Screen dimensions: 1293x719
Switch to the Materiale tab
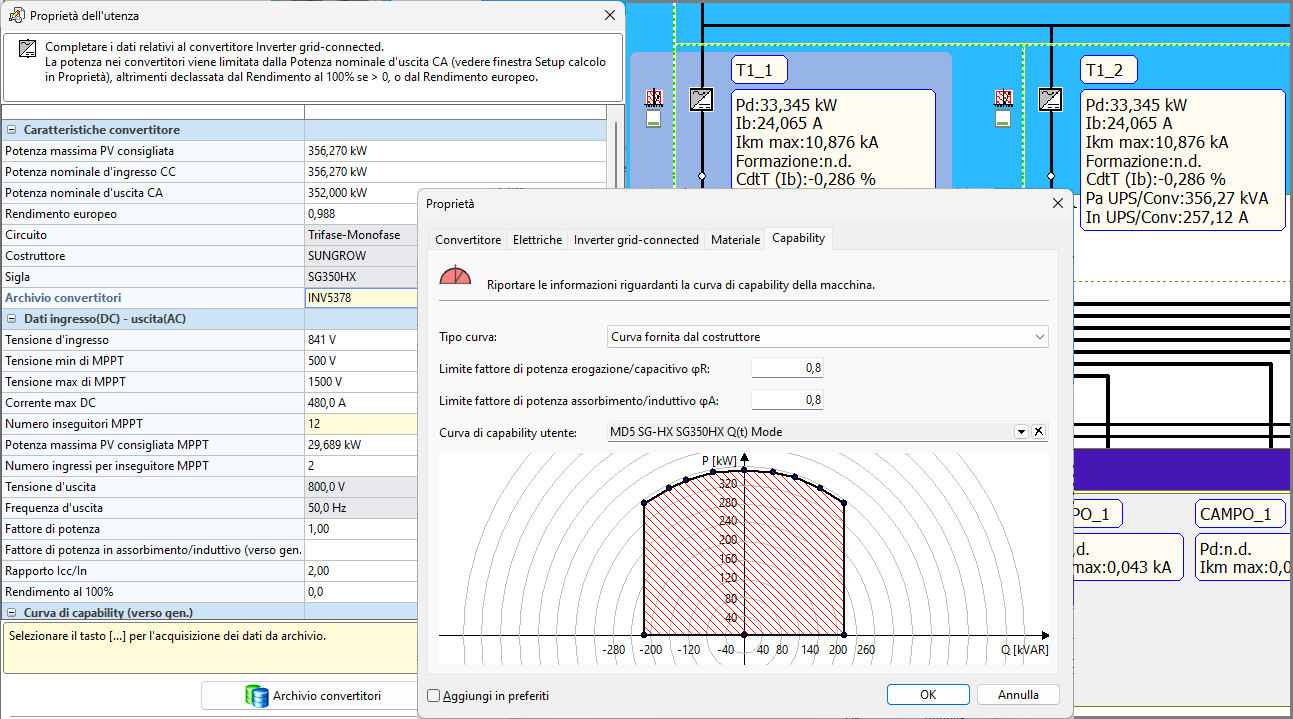tap(735, 240)
